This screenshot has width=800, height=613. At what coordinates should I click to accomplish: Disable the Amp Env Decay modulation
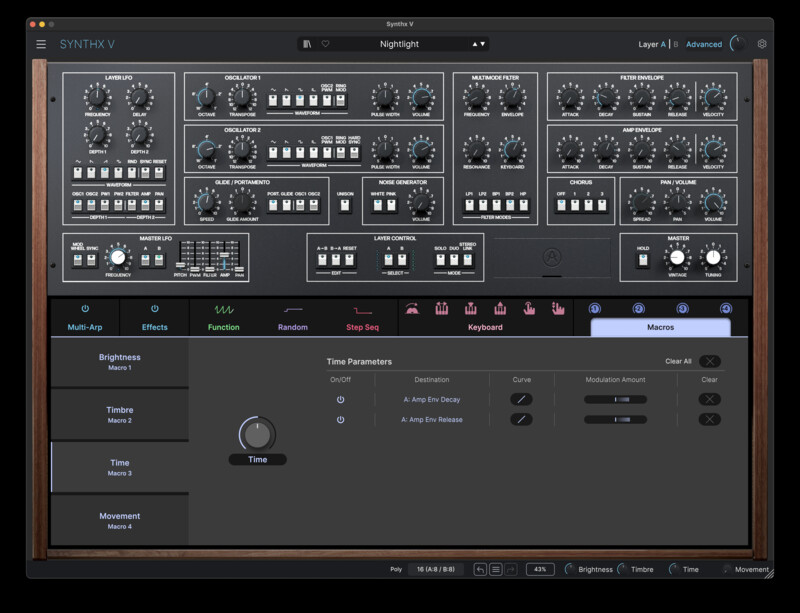coord(340,399)
